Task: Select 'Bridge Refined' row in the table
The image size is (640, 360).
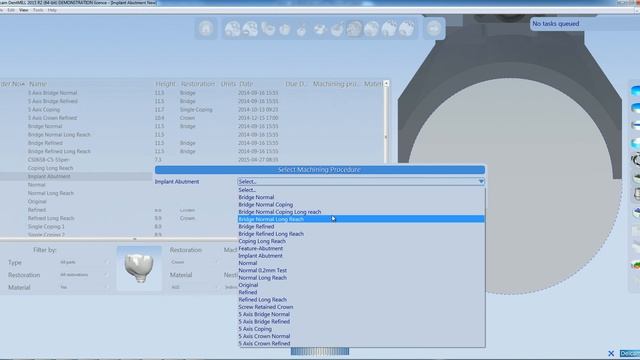Action: coord(192,143)
